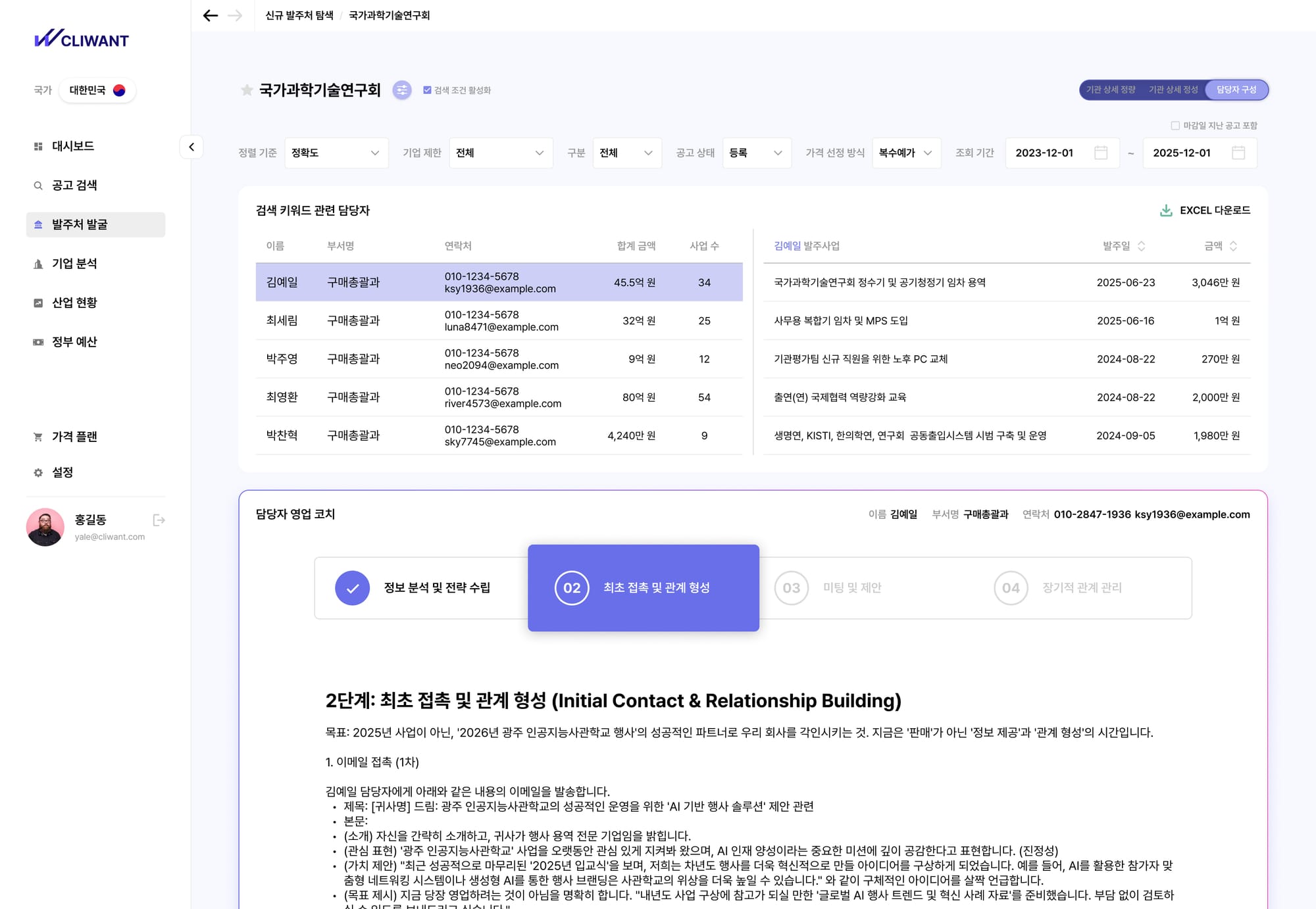Expand the 공고 상태 dropdown showing 등록
The width and height of the screenshot is (1316, 909).
(756, 153)
